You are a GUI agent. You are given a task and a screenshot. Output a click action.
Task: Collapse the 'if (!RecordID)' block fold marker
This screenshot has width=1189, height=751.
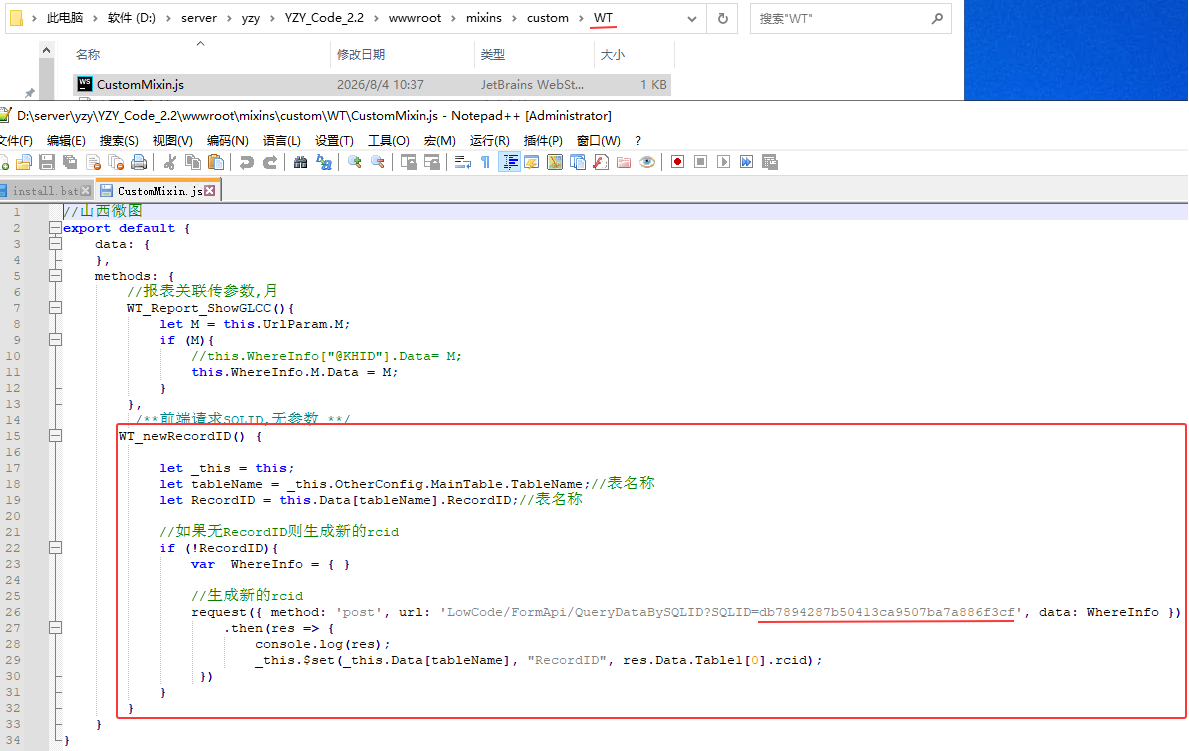(55, 547)
